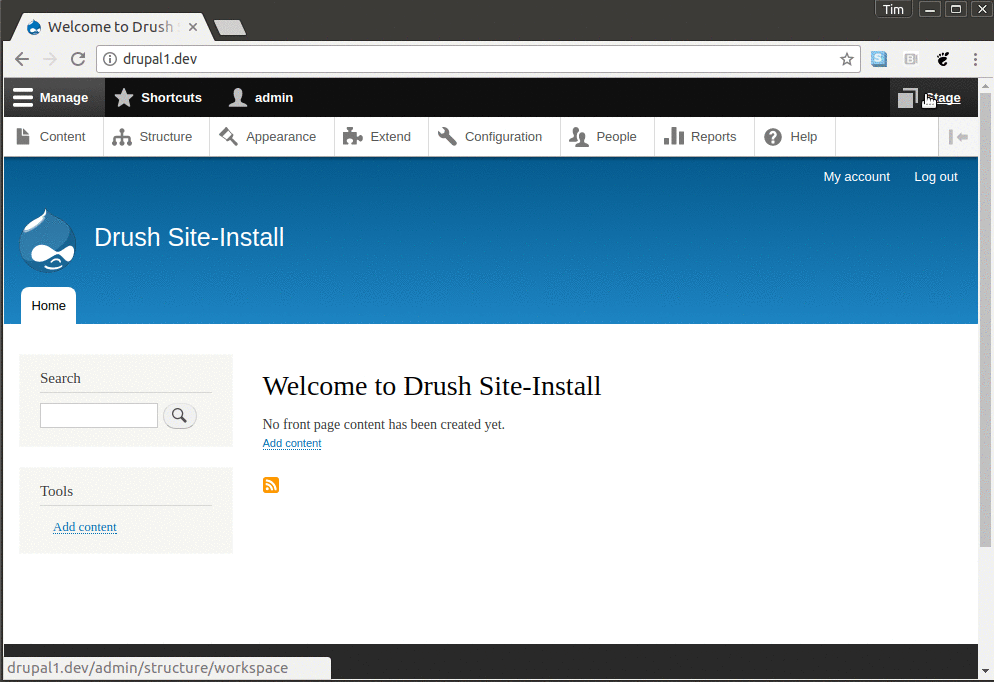Open Appearance via the paintbrush icon
This screenshot has width=994, height=682.
(230, 136)
